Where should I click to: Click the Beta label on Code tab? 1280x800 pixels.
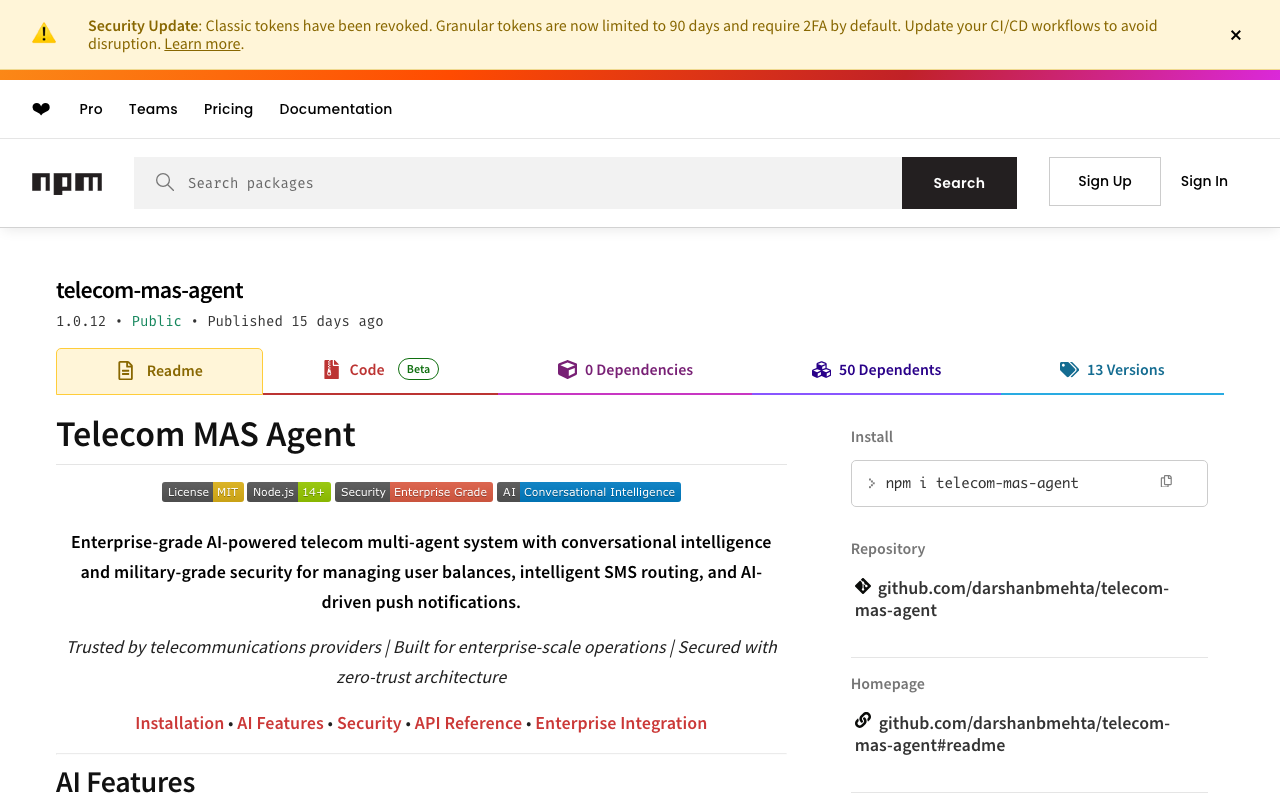pos(418,369)
